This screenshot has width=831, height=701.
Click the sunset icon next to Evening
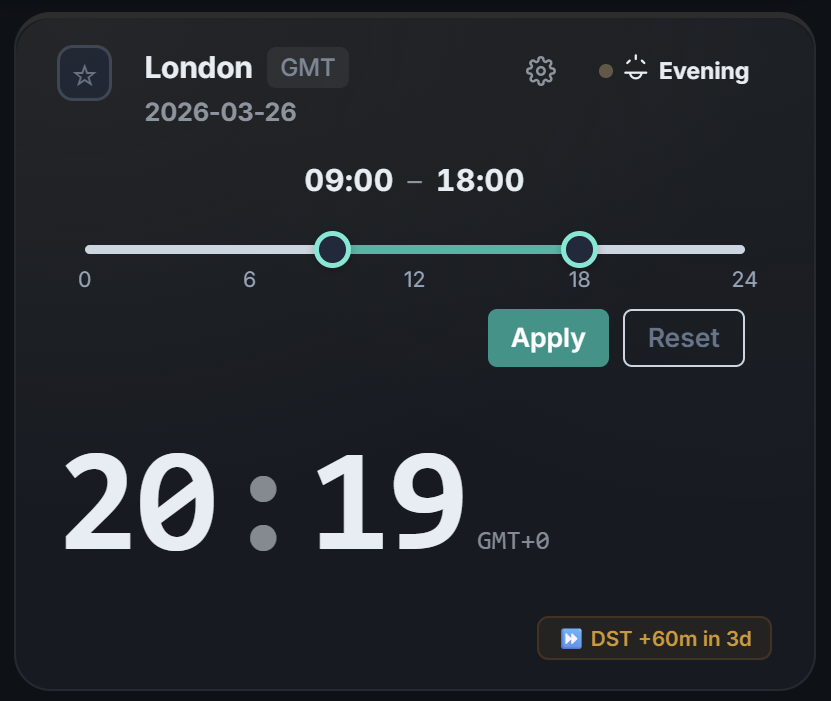[x=635, y=70]
